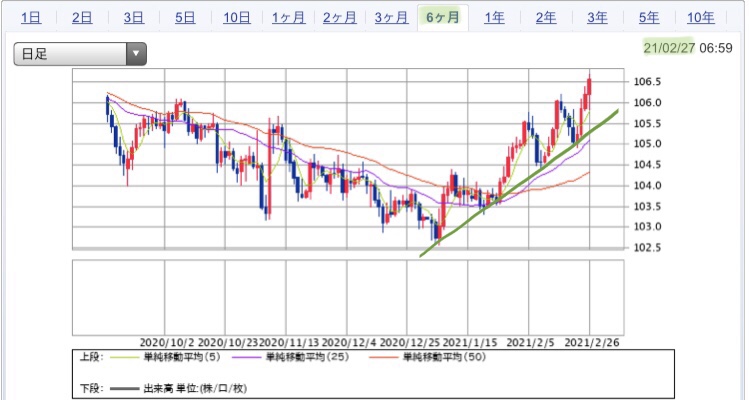
Task: View the 3ヶ月 chart period
Action: [x=391, y=18]
